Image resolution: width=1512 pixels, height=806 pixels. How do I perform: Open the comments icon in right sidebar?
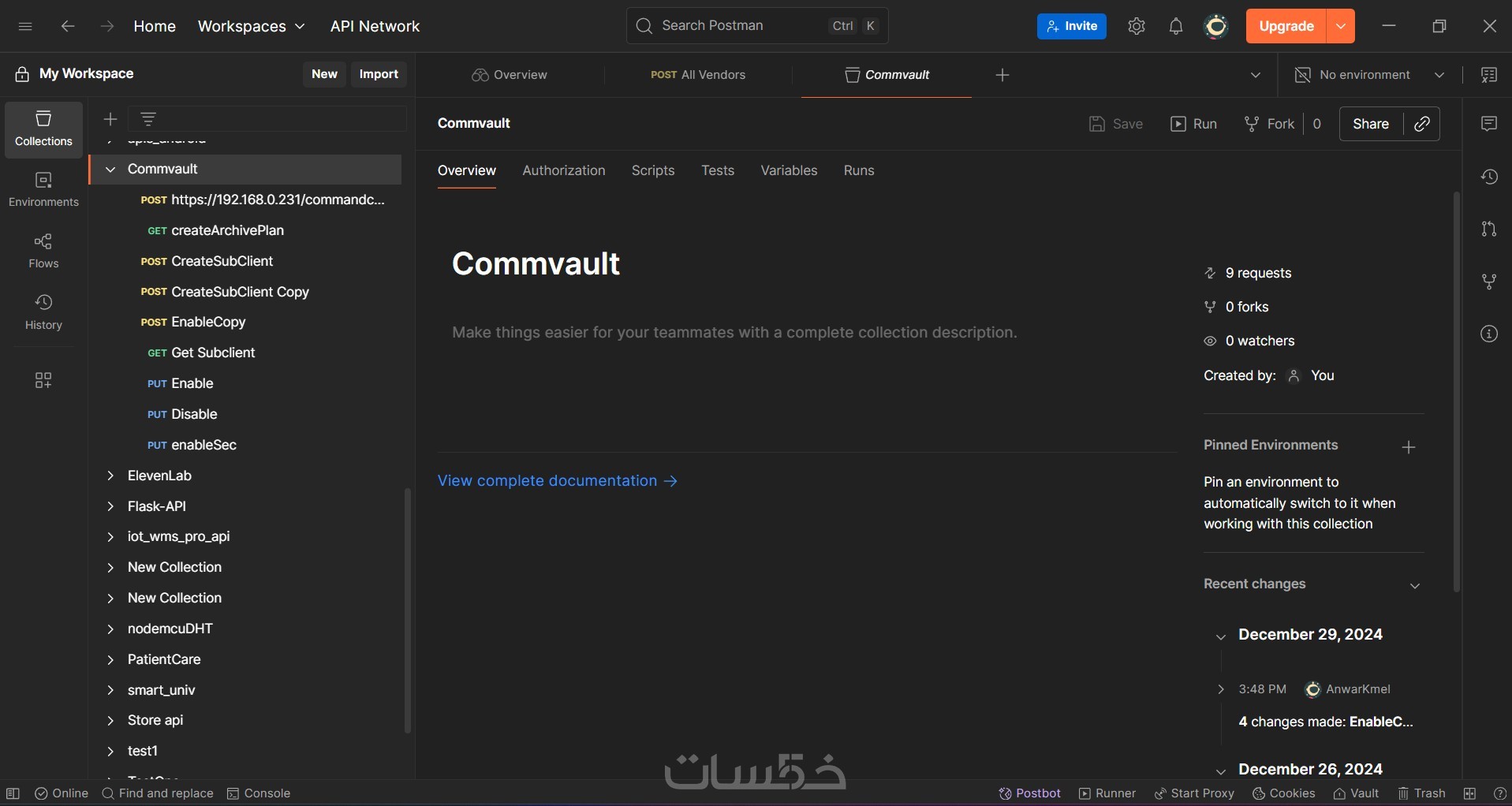point(1489,124)
